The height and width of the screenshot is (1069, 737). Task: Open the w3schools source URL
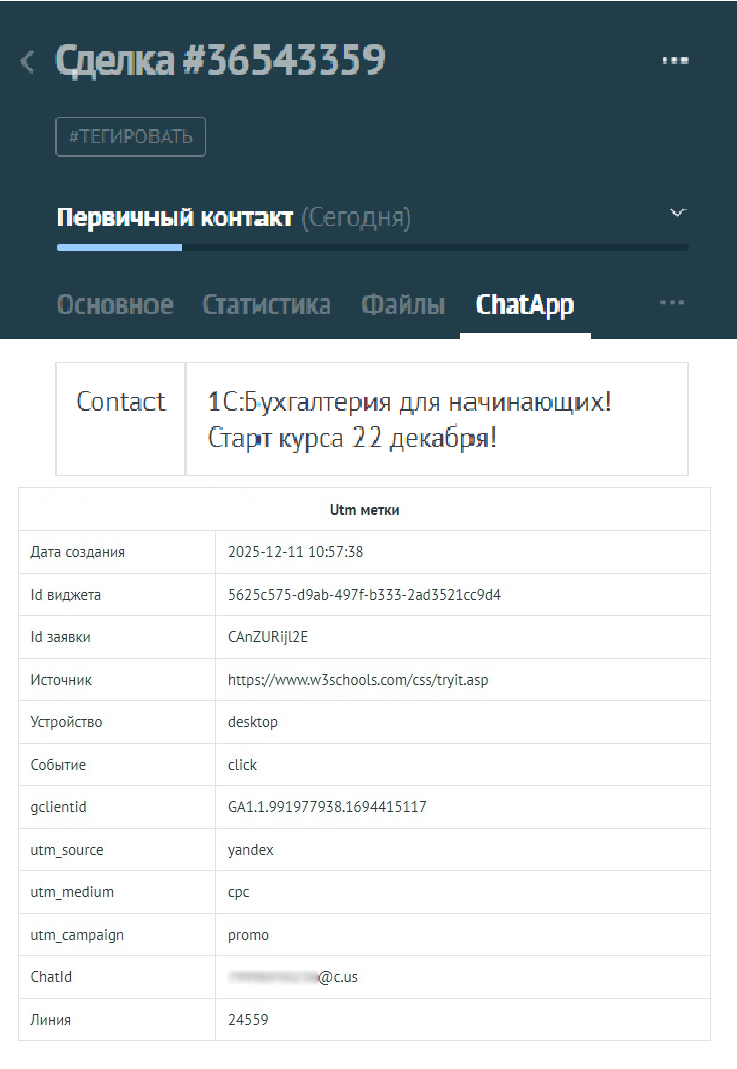(x=358, y=680)
